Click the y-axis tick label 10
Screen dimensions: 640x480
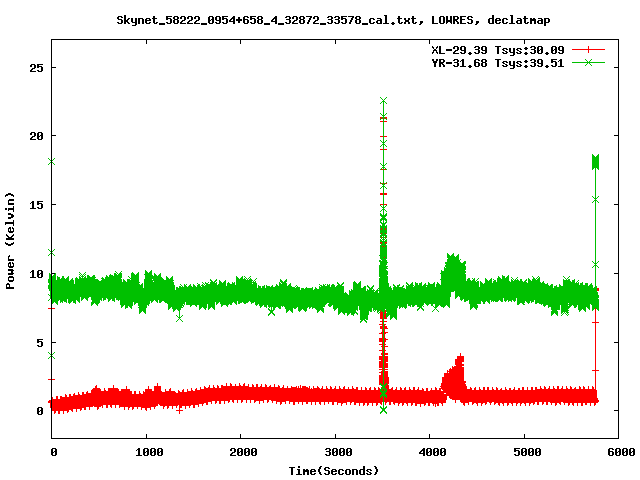pyautogui.click(x=36, y=274)
